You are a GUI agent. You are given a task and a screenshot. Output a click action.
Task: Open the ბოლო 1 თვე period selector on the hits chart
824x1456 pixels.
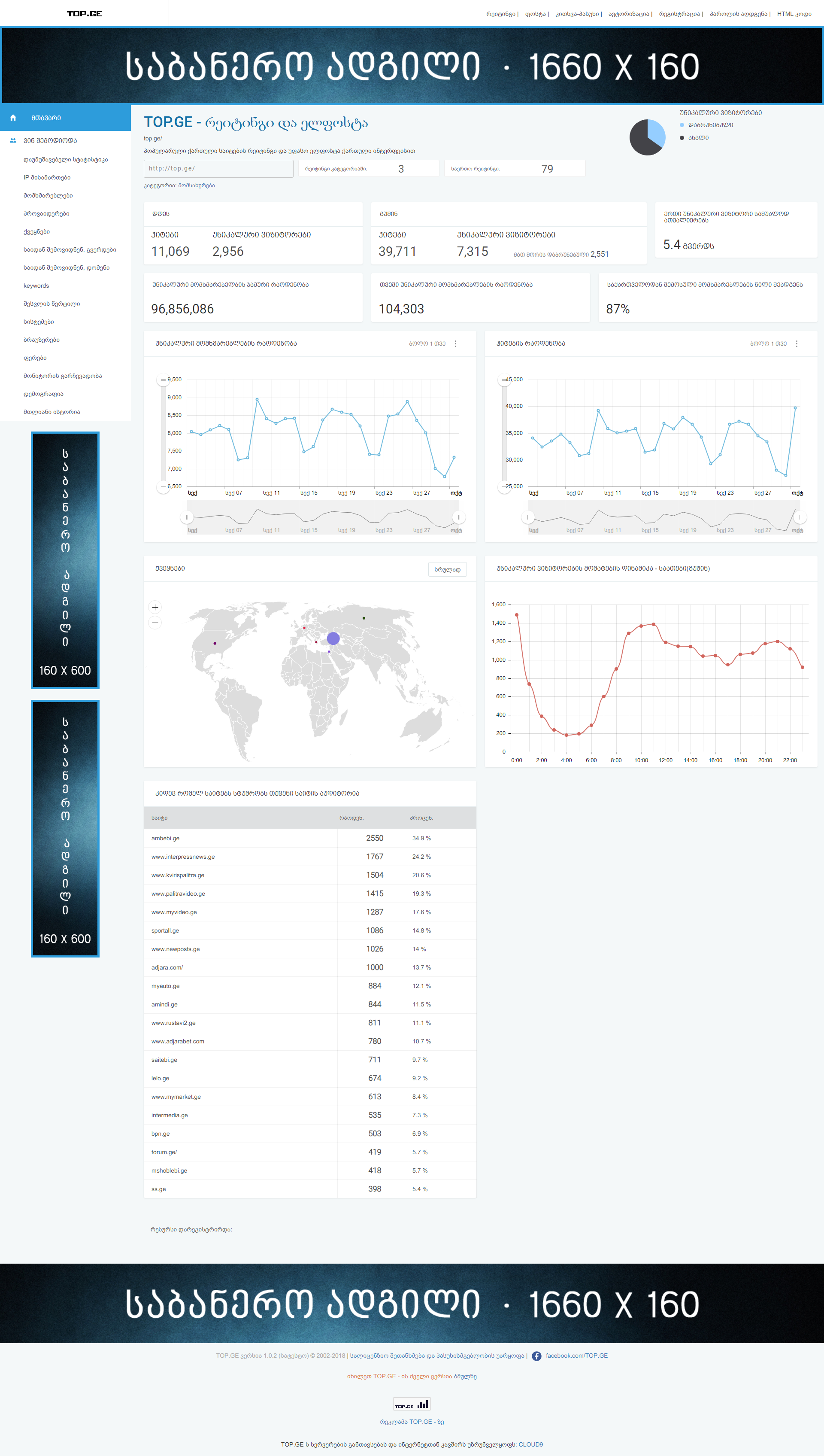[768, 343]
